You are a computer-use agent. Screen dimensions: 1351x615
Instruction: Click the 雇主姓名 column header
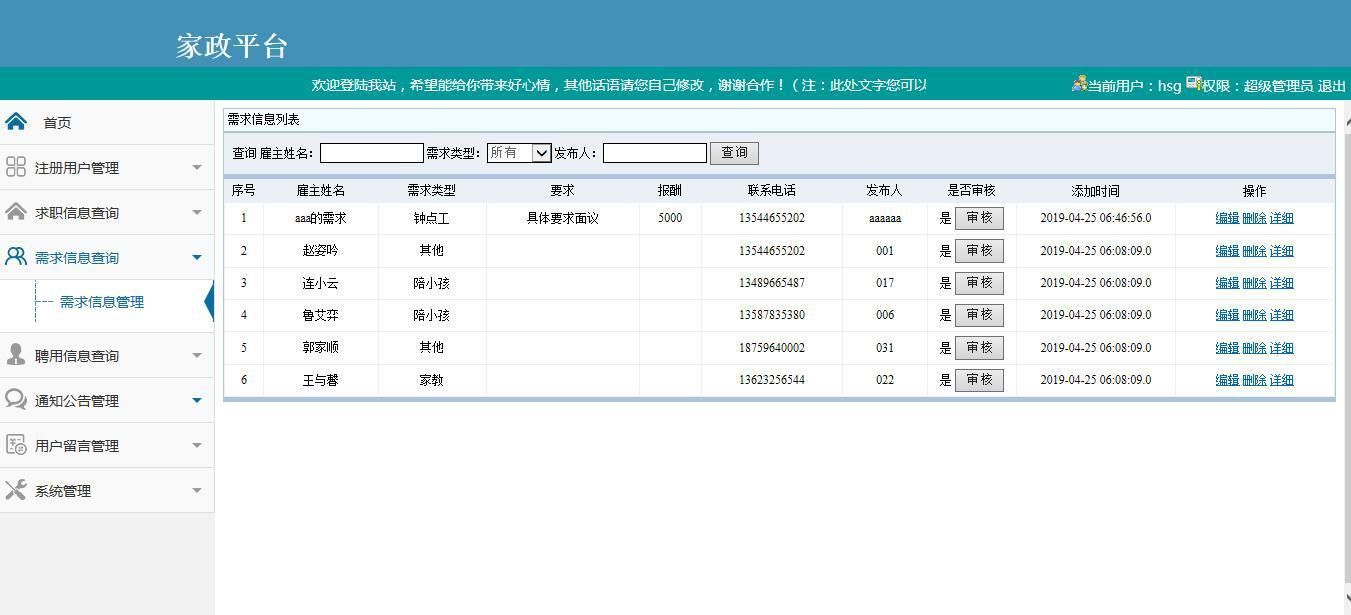pyautogui.click(x=321, y=190)
